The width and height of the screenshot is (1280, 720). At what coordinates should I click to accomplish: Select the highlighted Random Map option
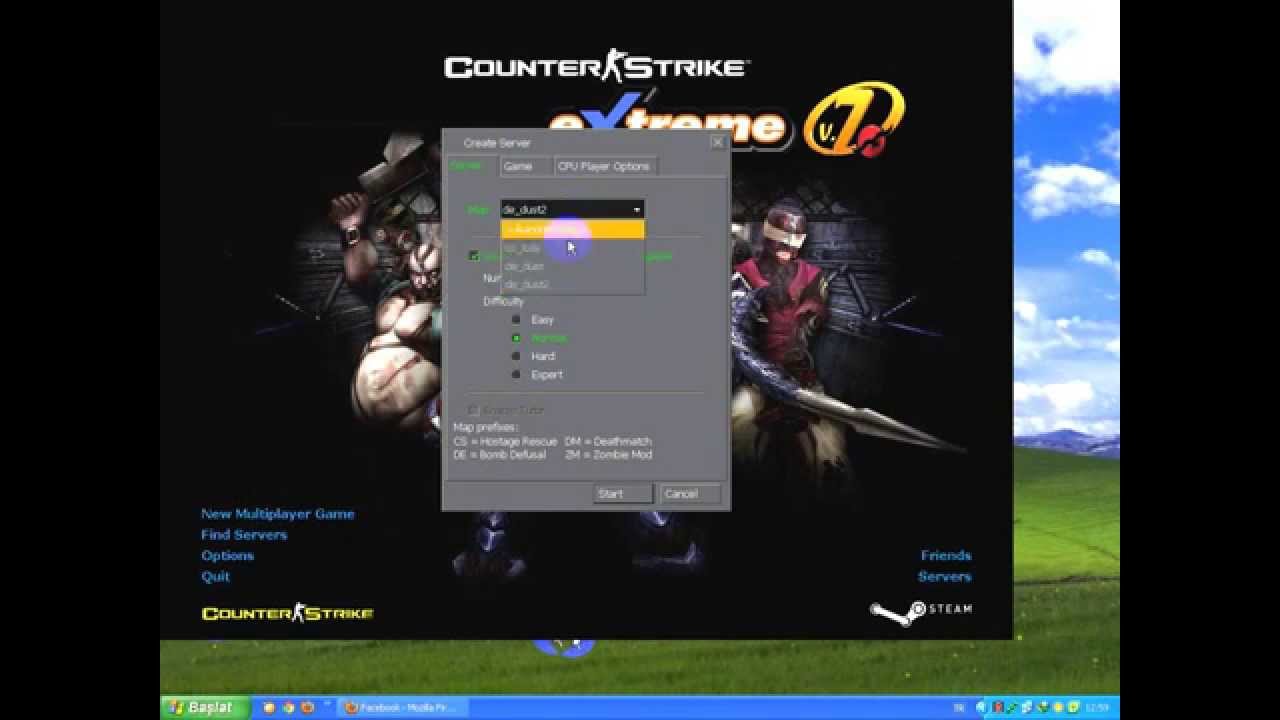point(572,230)
